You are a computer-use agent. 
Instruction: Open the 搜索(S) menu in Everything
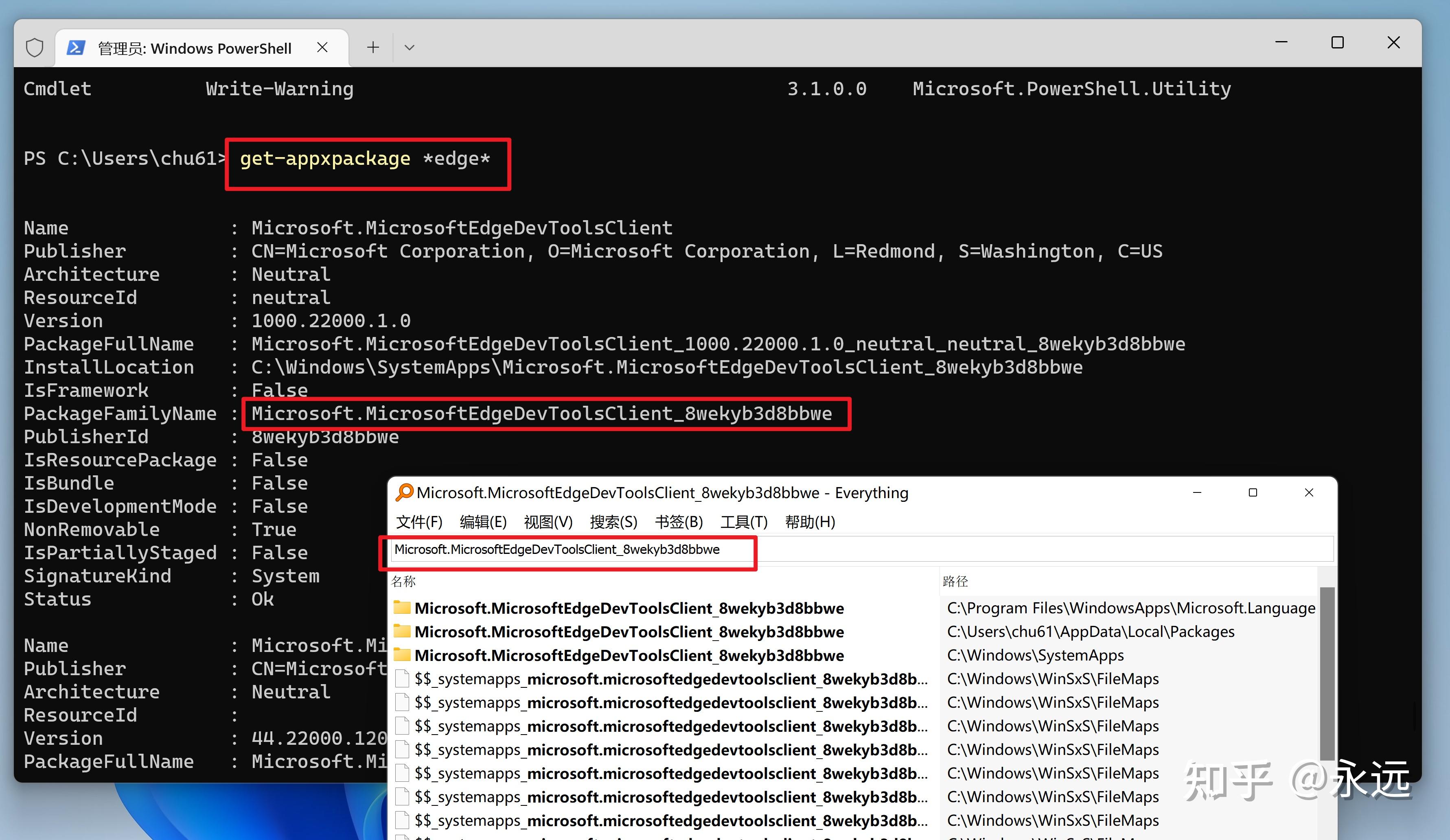[x=613, y=522]
